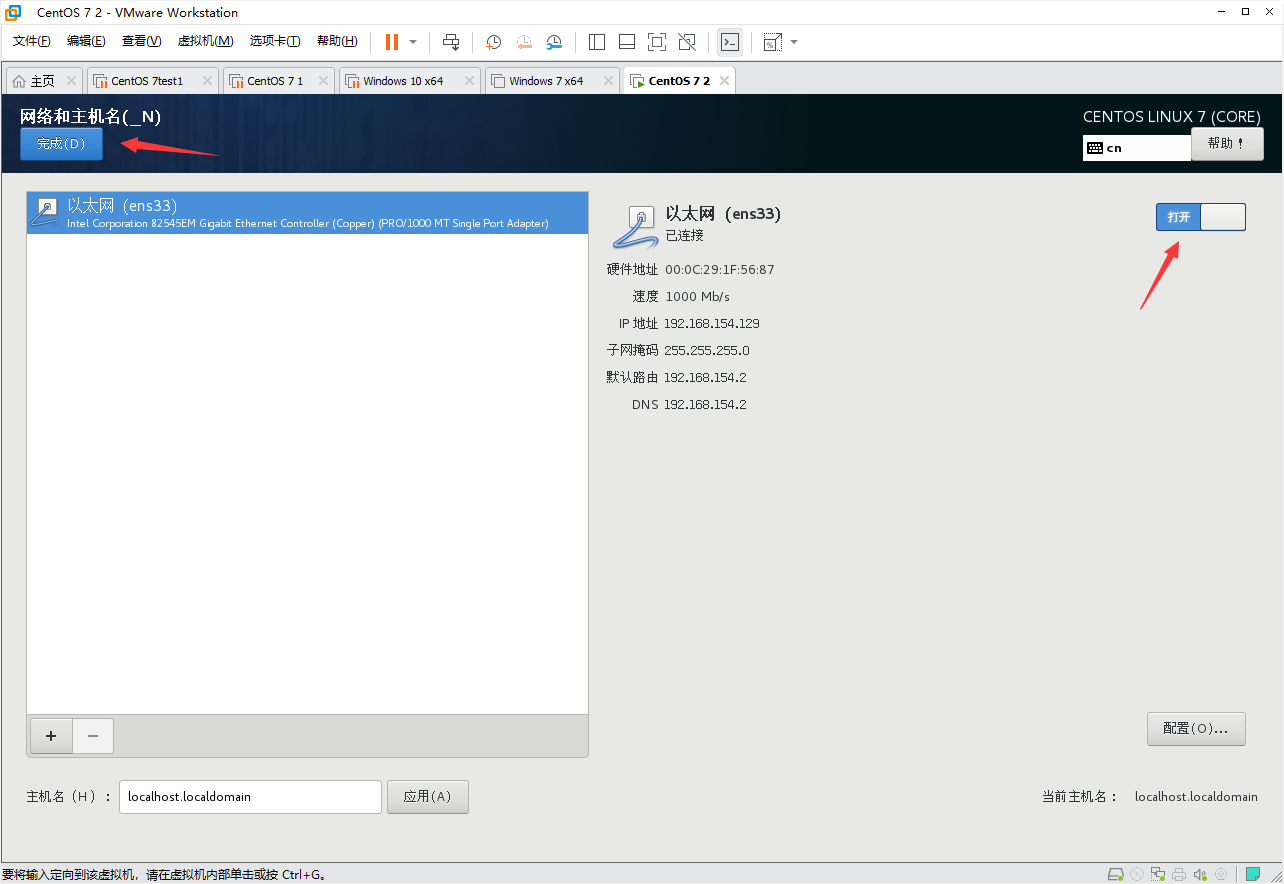Select the 以太网 (ens33) device row
The image size is (1284, 884).
pyautogui.click(x=307, y=213)
